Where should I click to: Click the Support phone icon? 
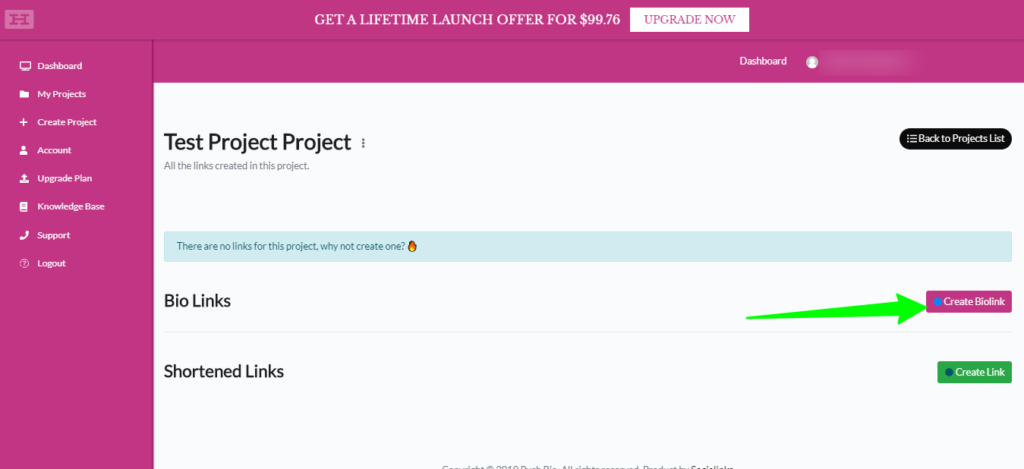[x=24, y=235]
